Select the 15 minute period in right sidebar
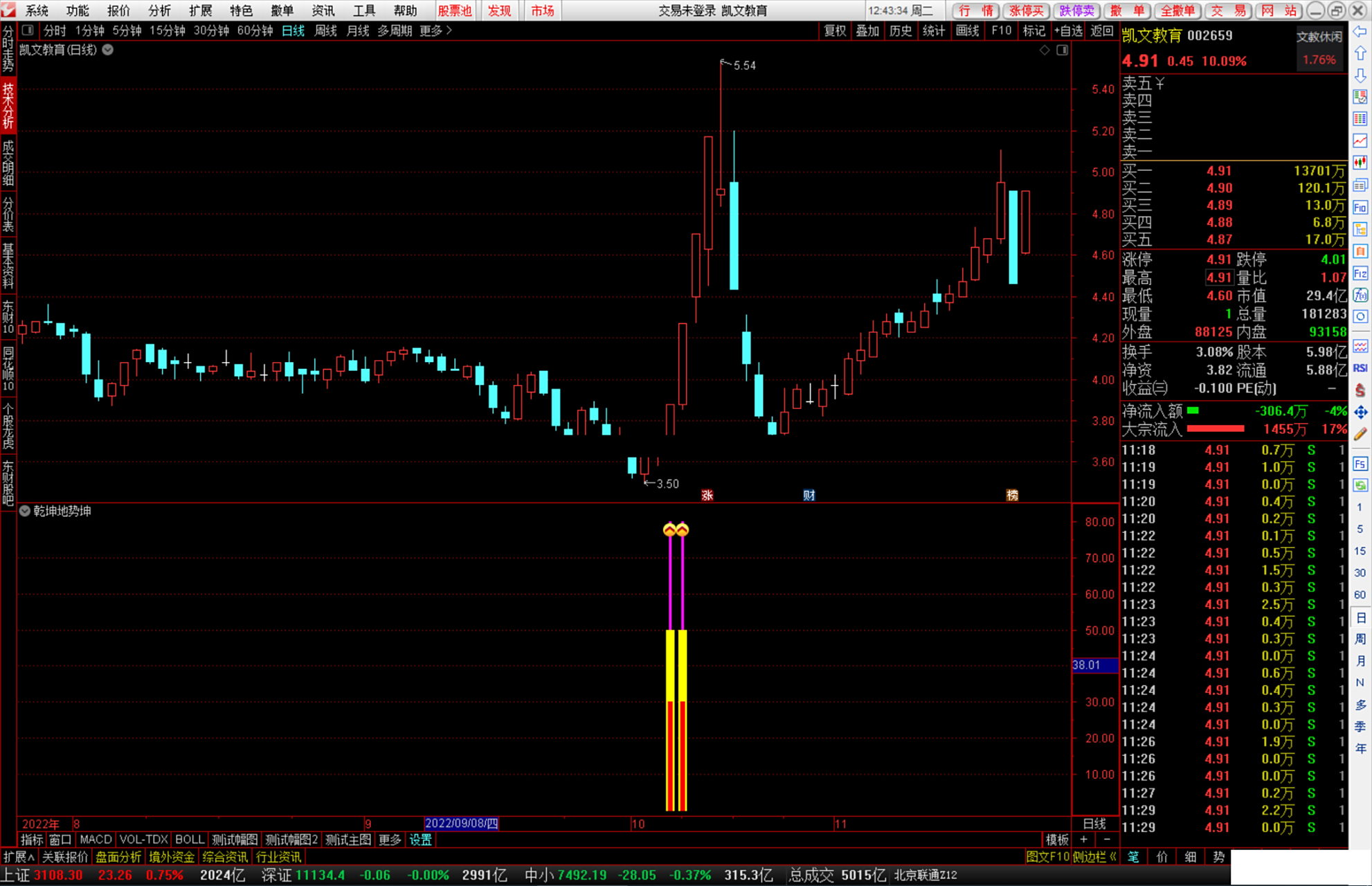The image size is (1372, 886). (1360, 551)
